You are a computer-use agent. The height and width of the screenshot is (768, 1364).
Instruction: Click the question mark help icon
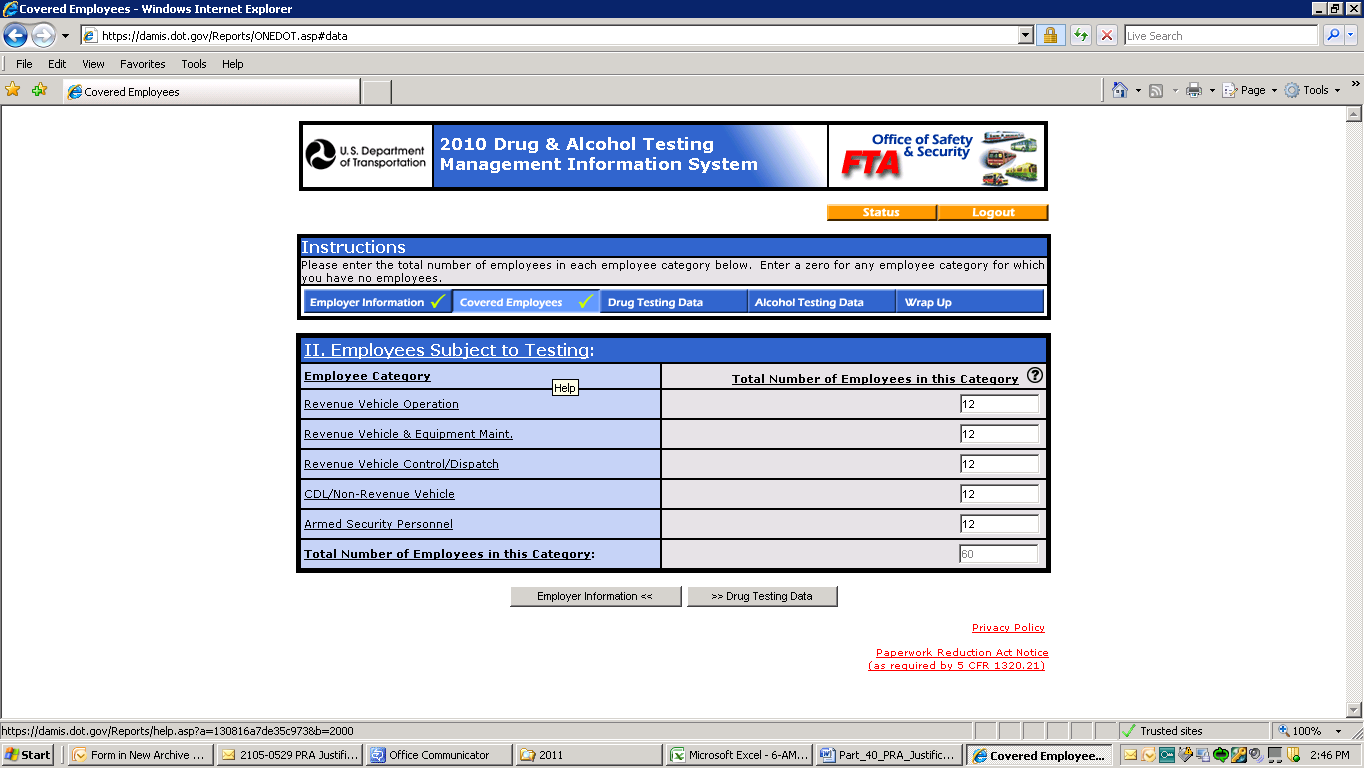tap(1035, 376)
